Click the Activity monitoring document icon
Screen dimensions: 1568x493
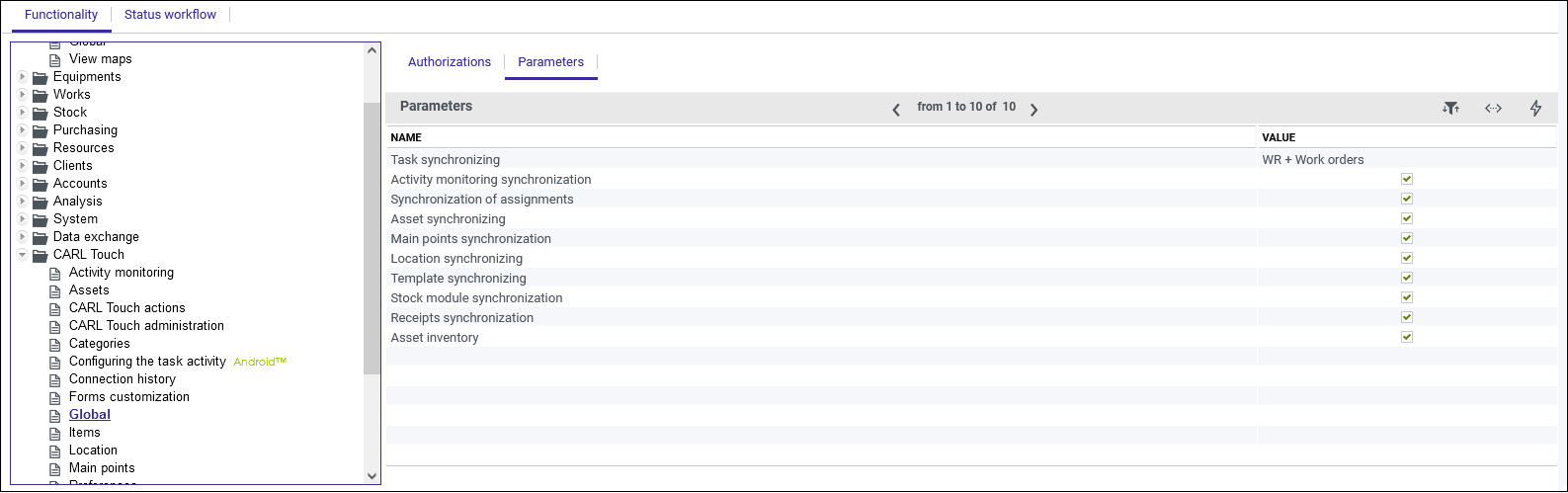(55, 273)
